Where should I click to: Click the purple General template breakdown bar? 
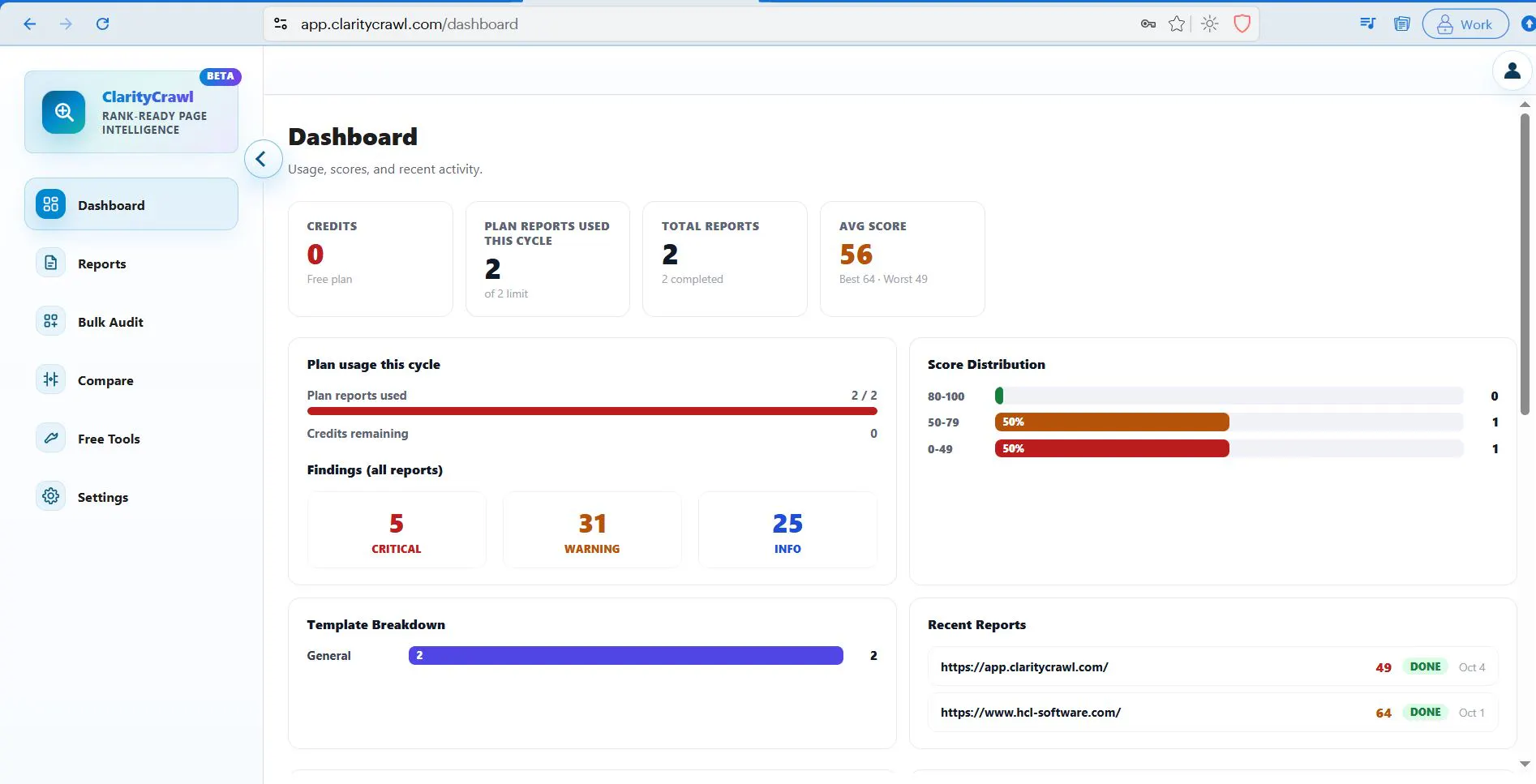pyautogui.click(x=626, y=655)
